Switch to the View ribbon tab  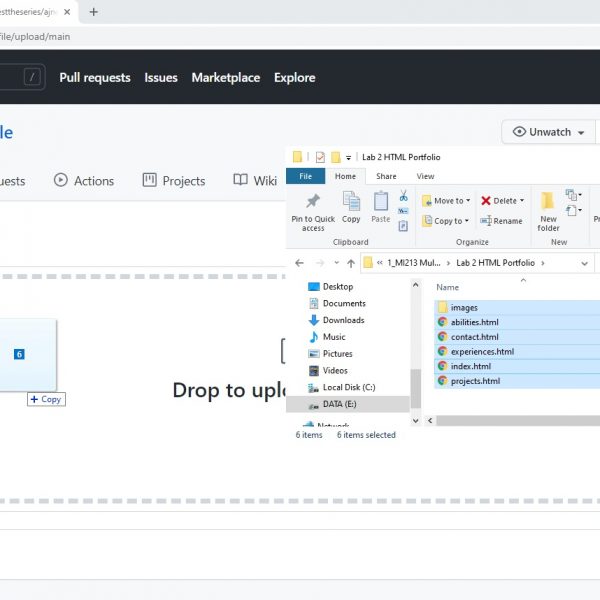[x=425, y=176]
